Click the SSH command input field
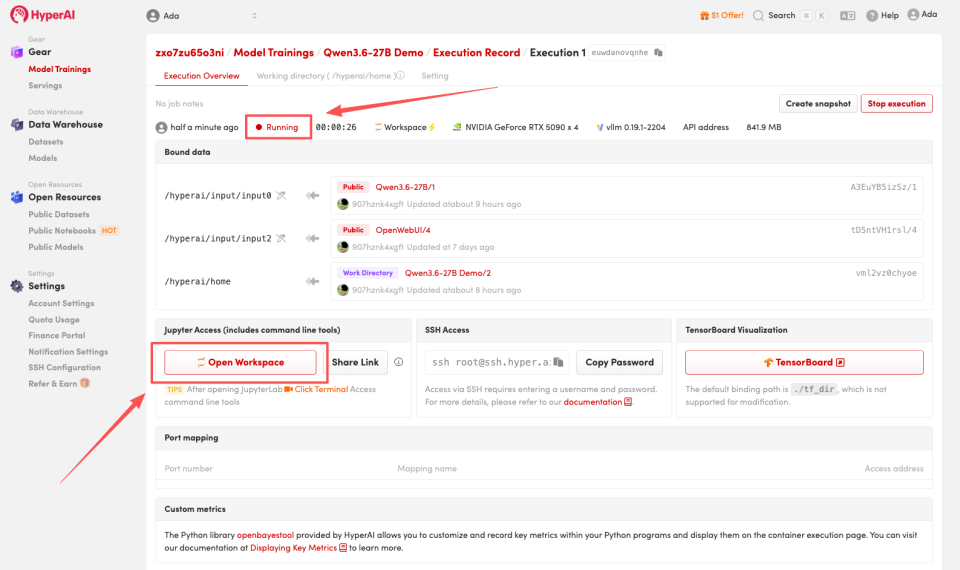960x570 pixels. (497, 362)
